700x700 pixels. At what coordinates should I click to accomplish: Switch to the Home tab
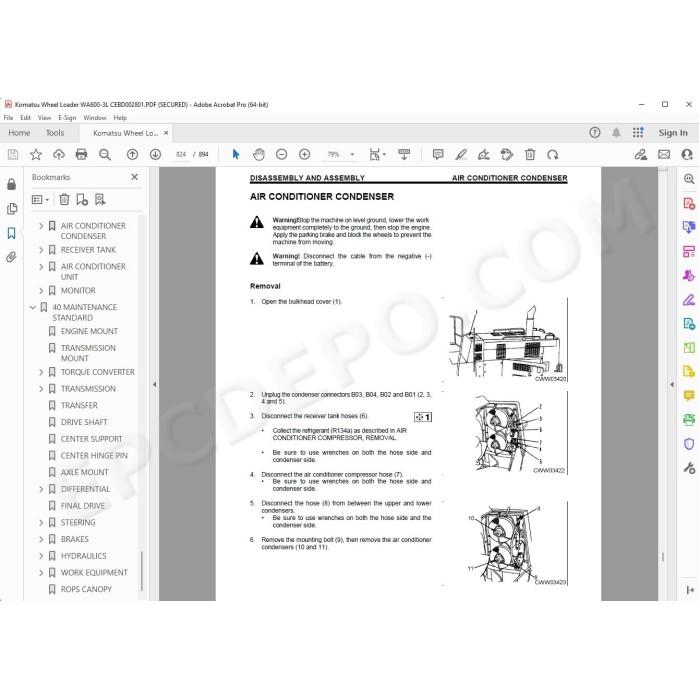click(x=19, y=133)
